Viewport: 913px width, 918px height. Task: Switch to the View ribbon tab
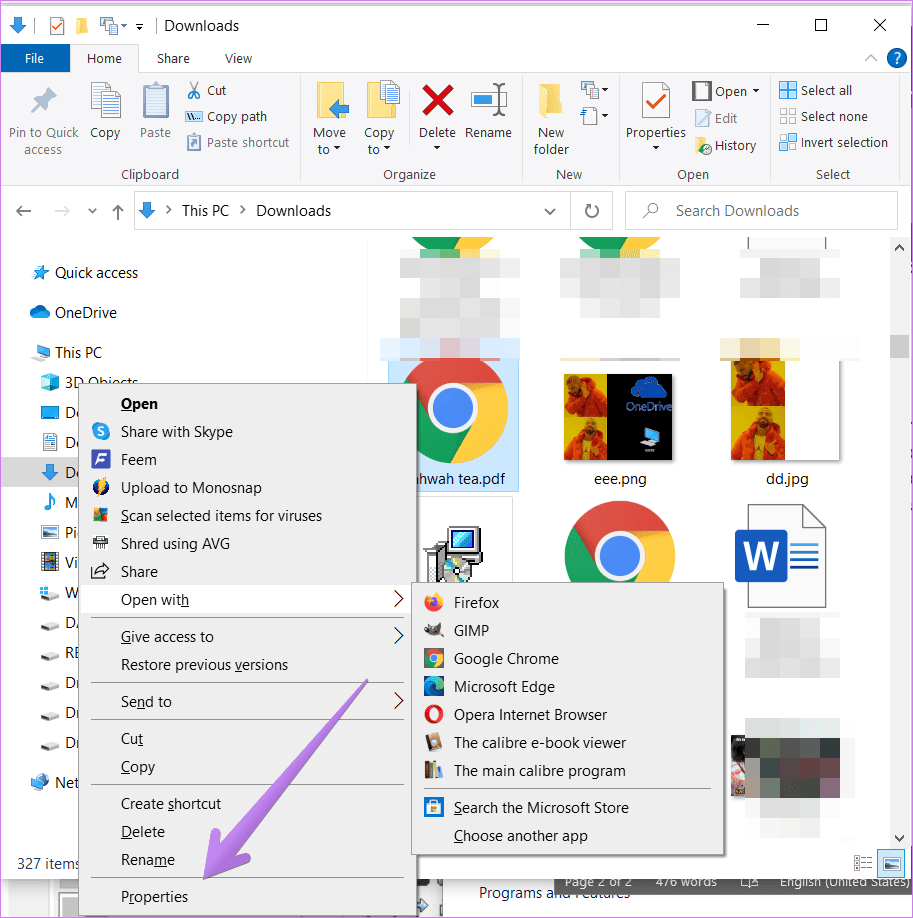pos(238,59)
